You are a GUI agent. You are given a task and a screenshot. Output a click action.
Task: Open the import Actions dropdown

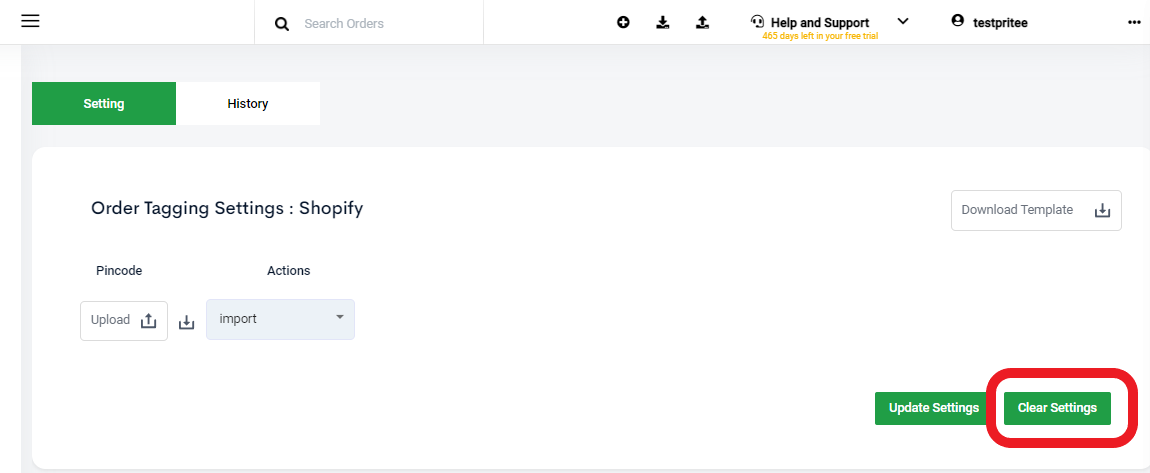click(x=280, y=320)
